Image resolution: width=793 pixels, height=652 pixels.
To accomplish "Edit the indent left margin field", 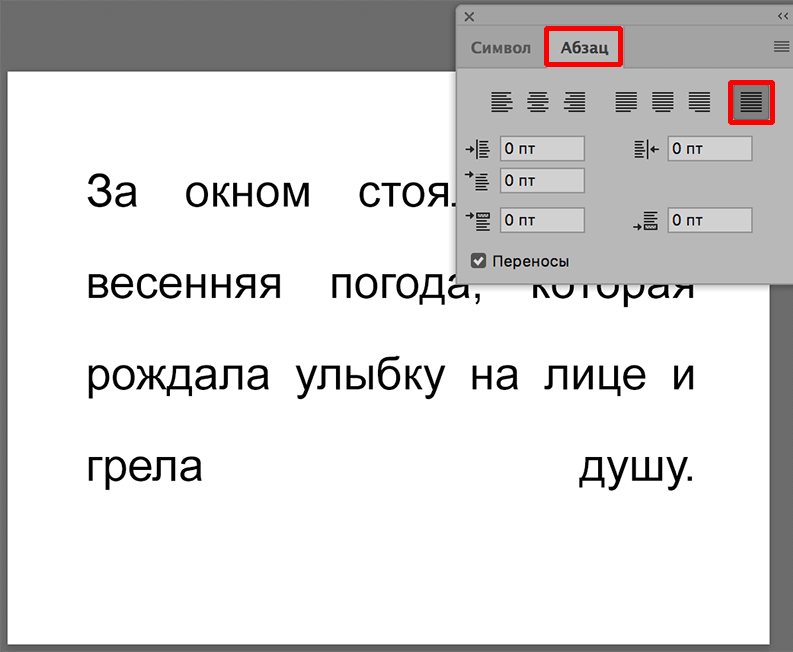I will click(x=542, y=149).
